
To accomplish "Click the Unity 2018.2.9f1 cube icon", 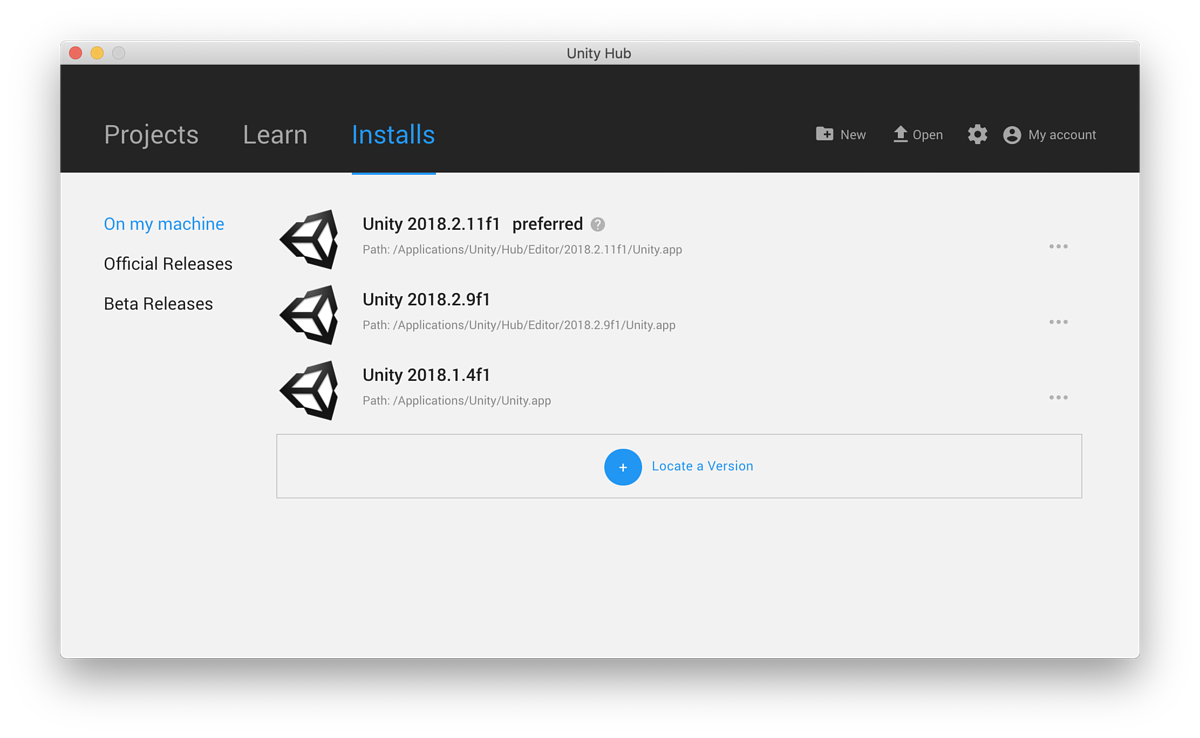I will tap(308, 314).
